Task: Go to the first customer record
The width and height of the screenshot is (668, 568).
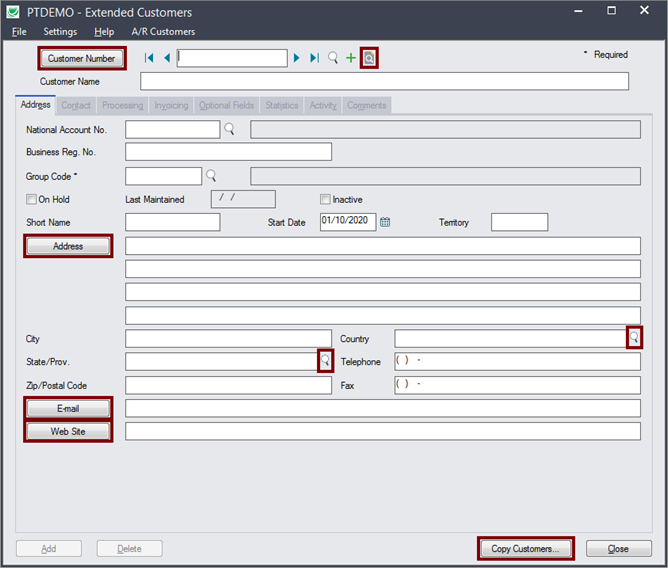Action: click(x=149, y=59)
